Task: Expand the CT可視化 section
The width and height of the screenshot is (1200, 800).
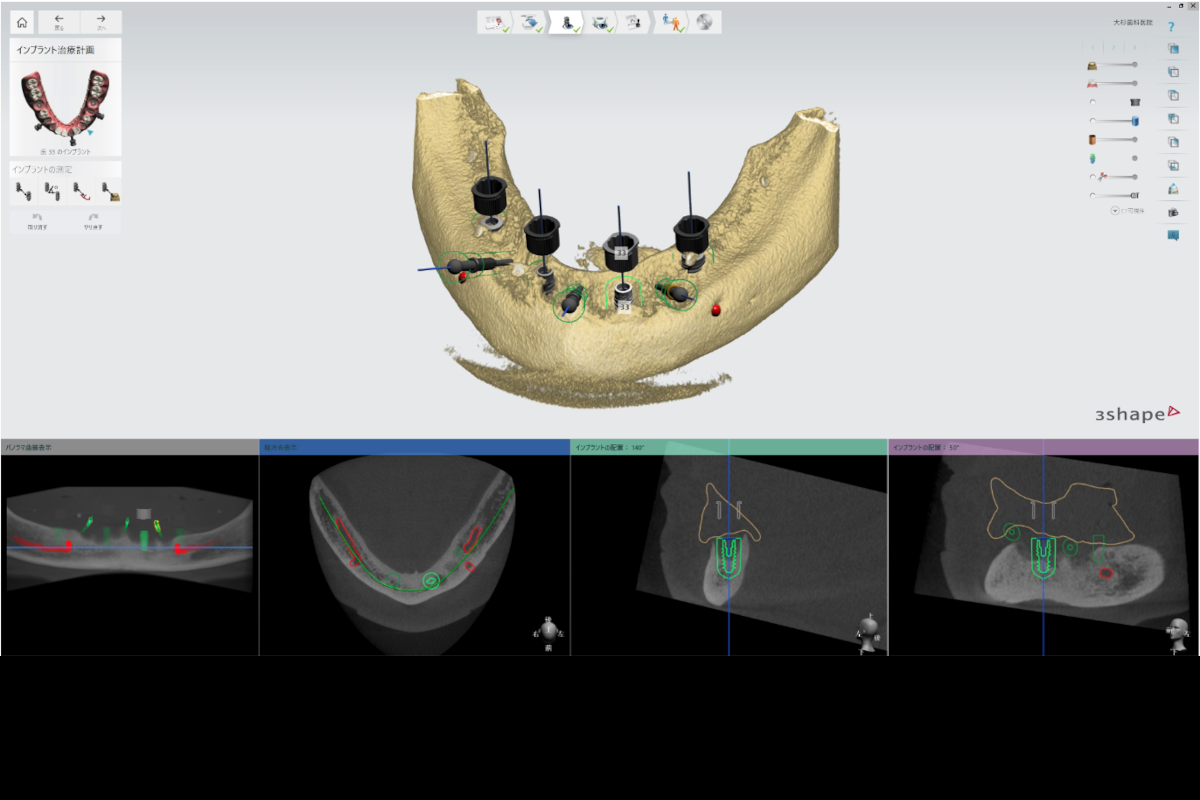Action: click(x=1115, y=210)
